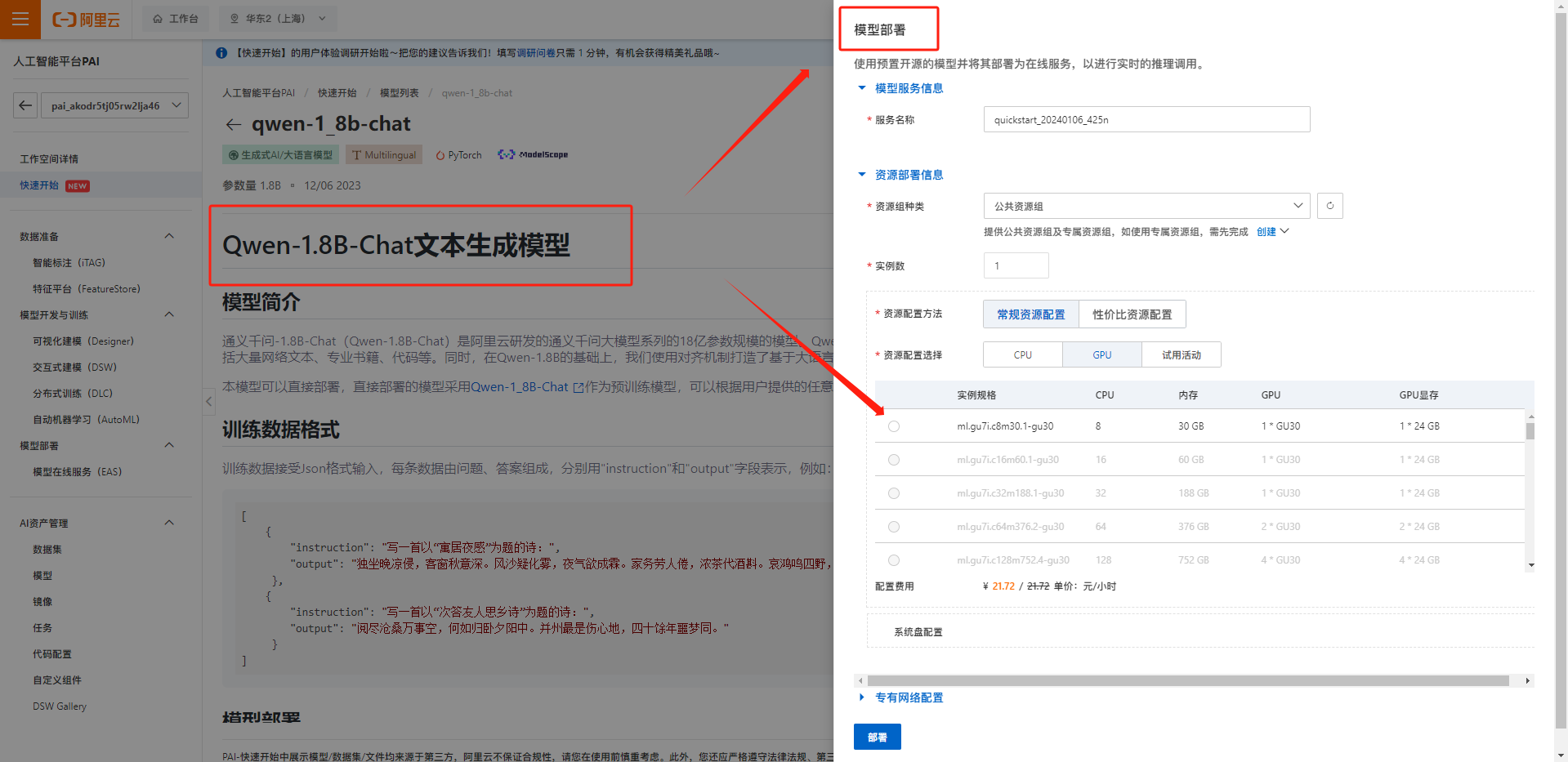
Task: Select the CPU resource tab
Action: coord(1023,354)
